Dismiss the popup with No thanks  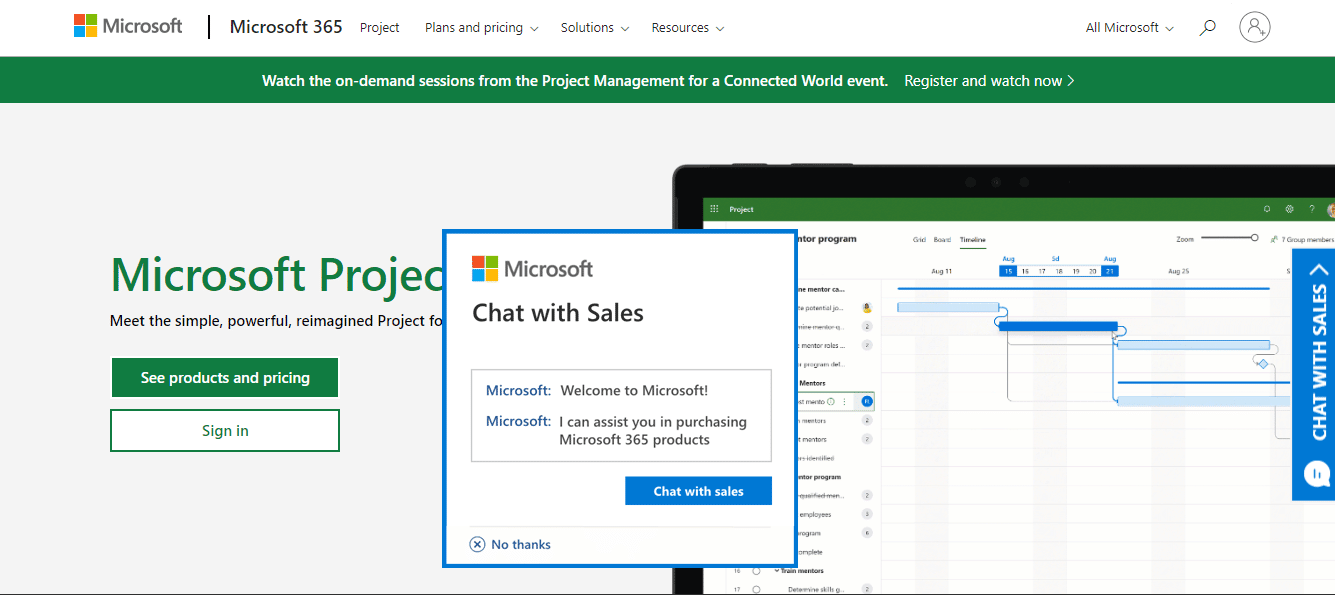[511, 545]
